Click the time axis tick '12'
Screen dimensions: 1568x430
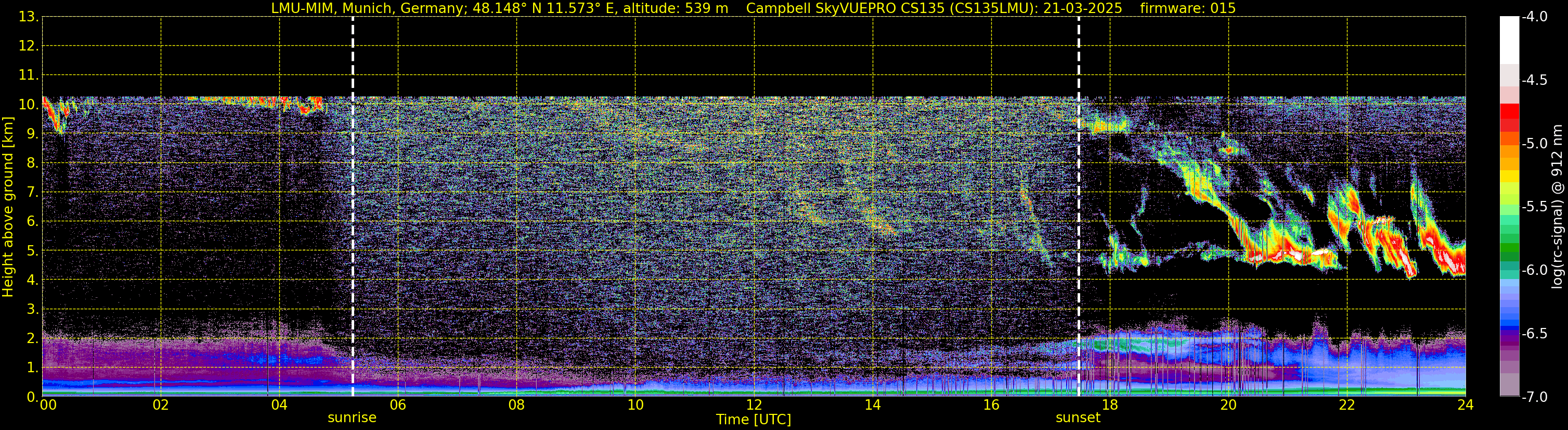tap(754, 404)
